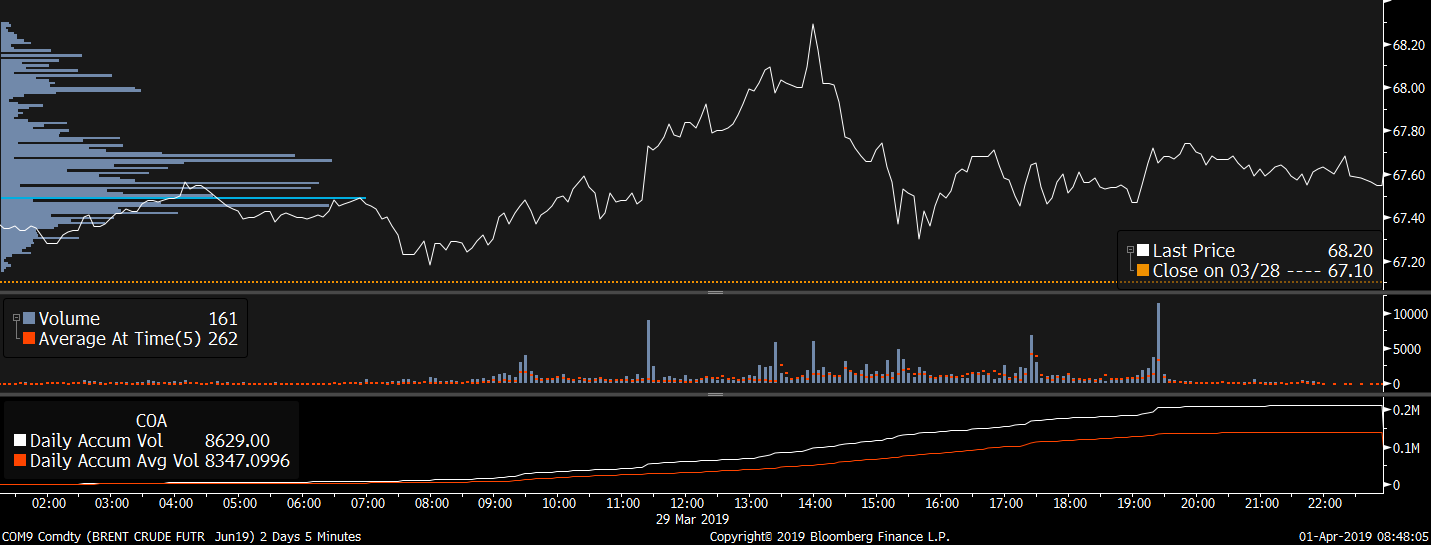The width and height of the screenshot is (1431, 545).
Task: Click the 67.80 price axis label
Action: pyautogui.click(x=1408, y=131)
